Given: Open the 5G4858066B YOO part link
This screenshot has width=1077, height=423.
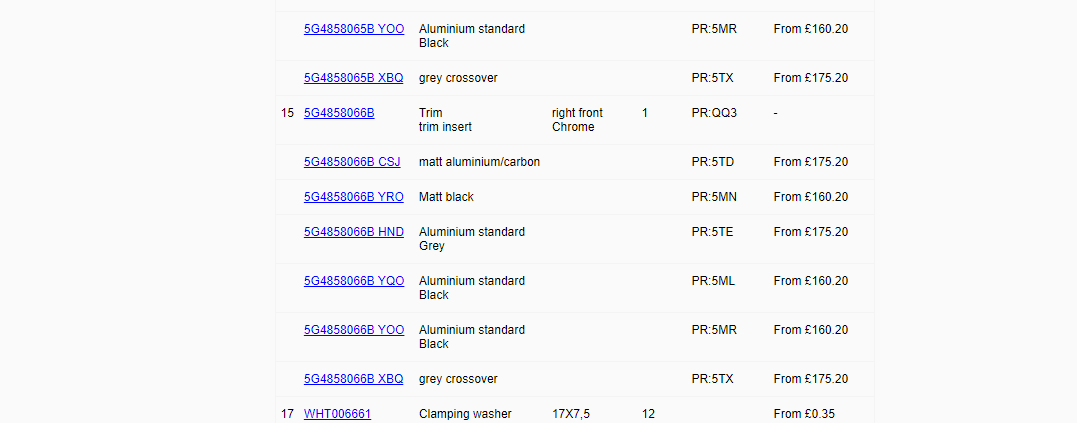Looking at the screenshot, I should (354, 330).
